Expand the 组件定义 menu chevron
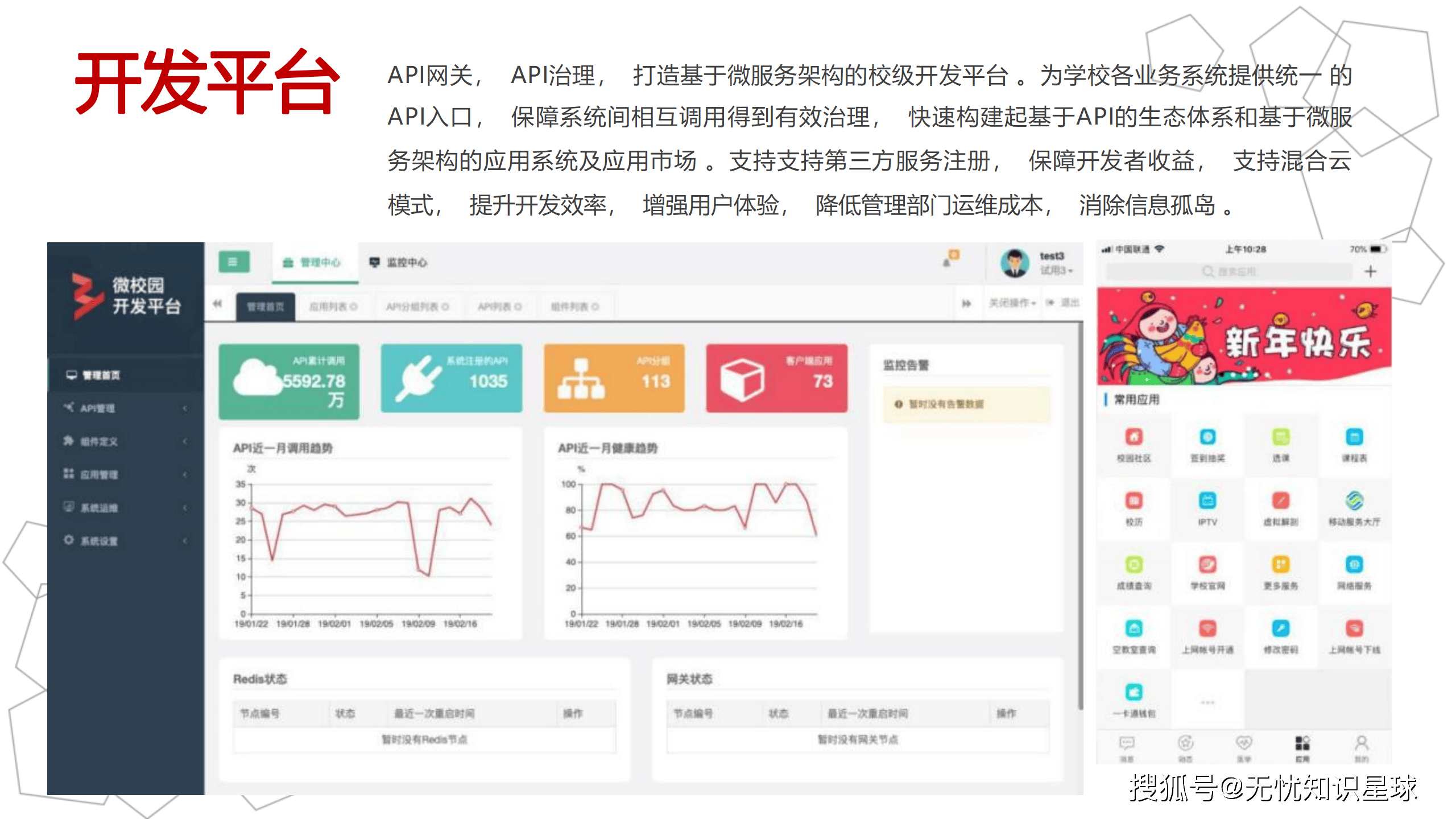1456x819 pixels. (x=185, y=441)
